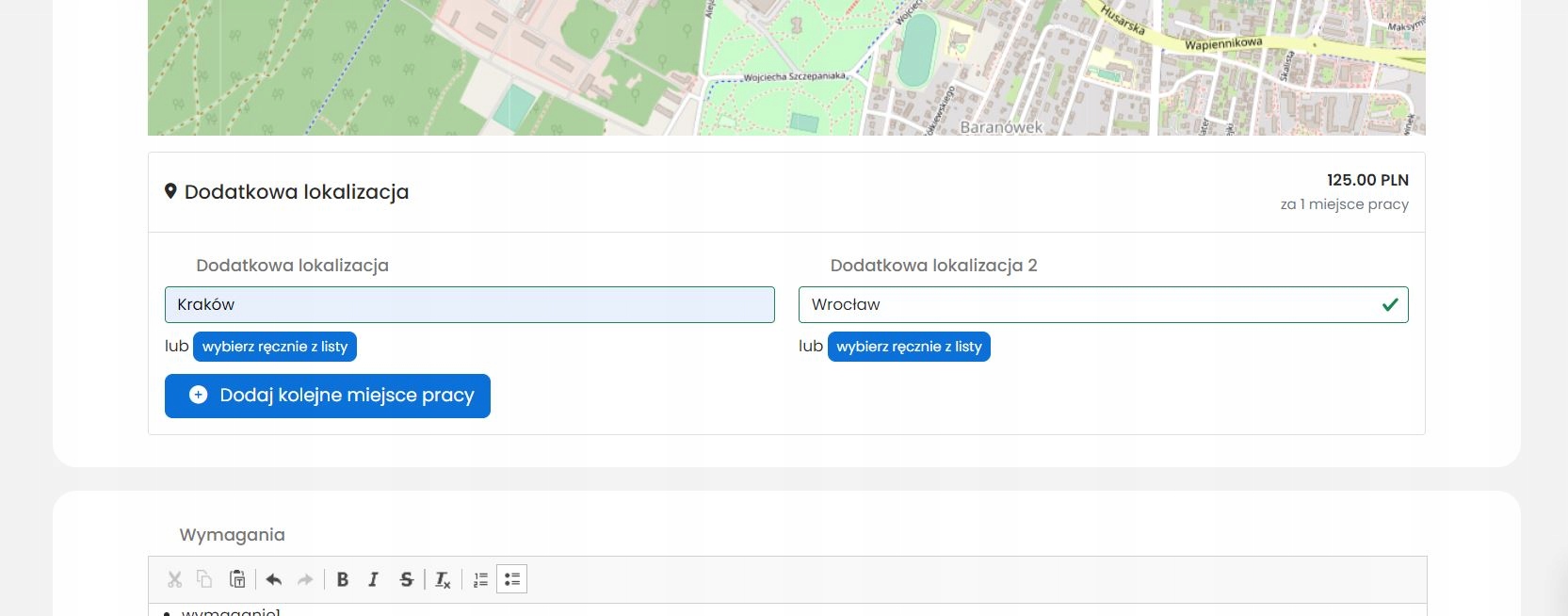Screen dimensions: 1568x616
Task: Toggle italic formatting
Action: (x=373, y=579)
